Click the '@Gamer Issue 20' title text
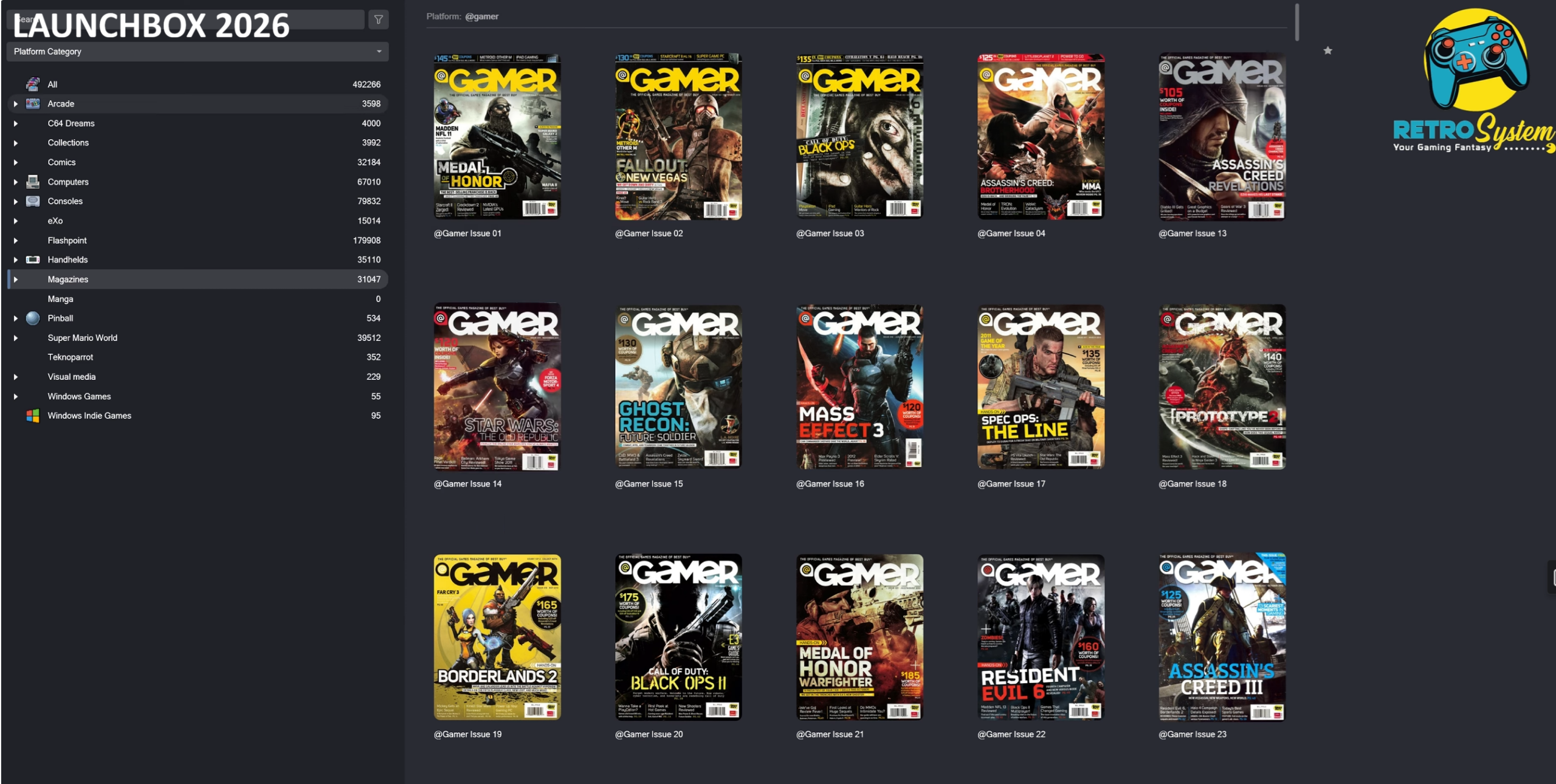Viewport: 1556px width, 784px height. click(x=649, y=734)
